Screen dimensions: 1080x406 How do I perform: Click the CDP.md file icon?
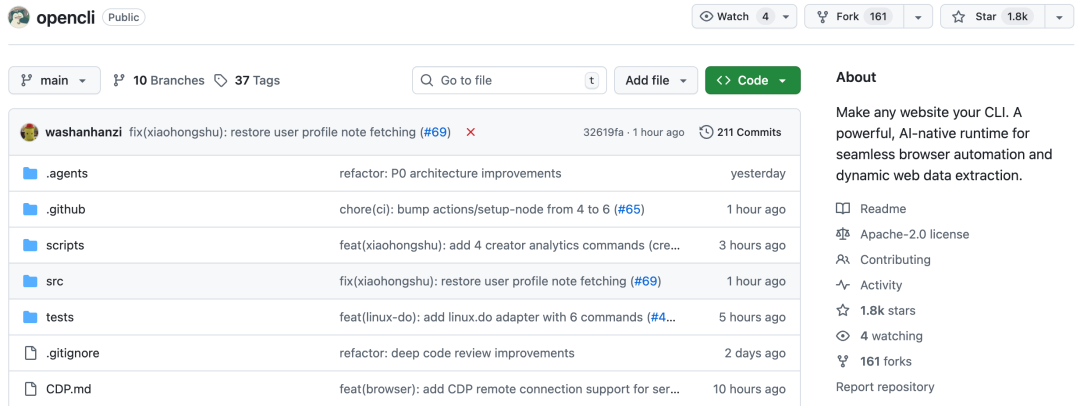(30, 389)
